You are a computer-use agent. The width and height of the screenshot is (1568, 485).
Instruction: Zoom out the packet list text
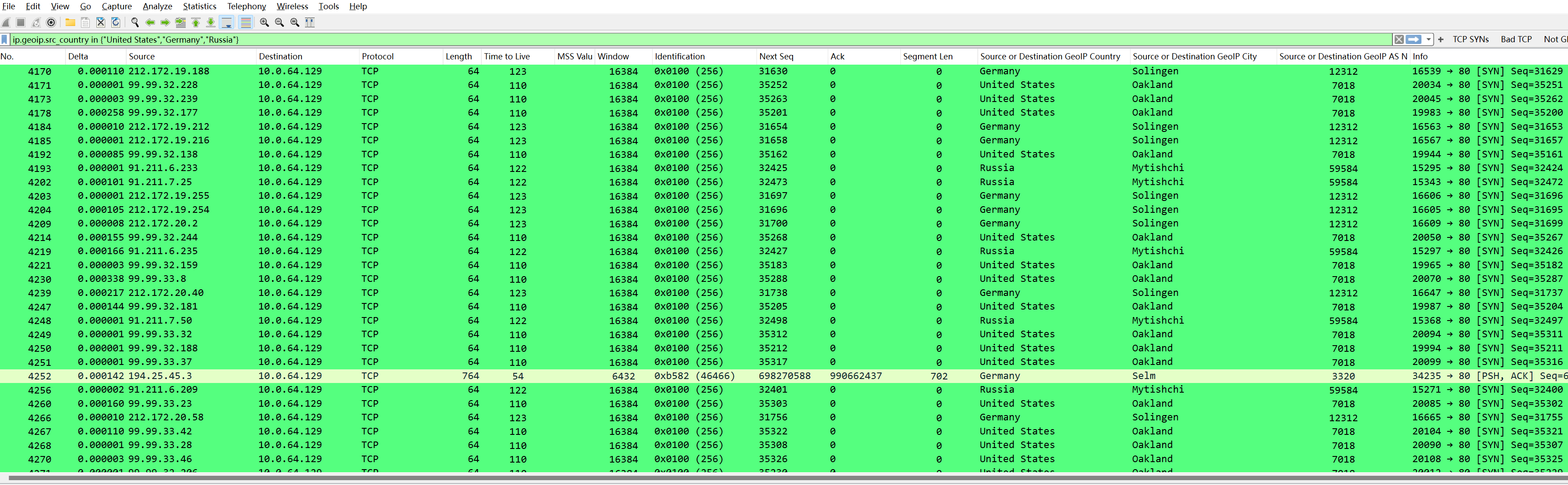[x=279, y=22]
